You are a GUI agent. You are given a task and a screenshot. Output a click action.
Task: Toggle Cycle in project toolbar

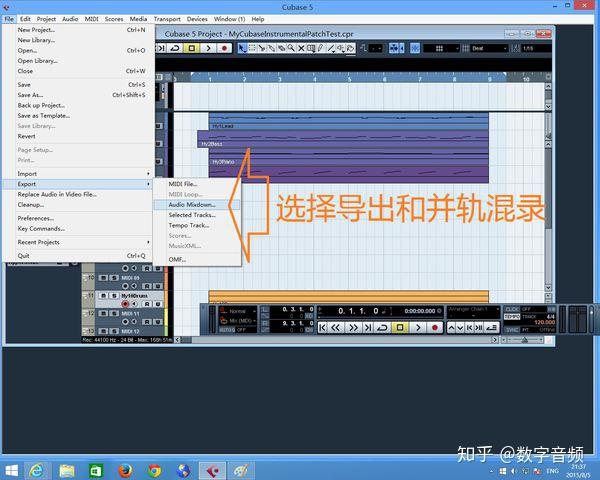click(x=175, y=48)
